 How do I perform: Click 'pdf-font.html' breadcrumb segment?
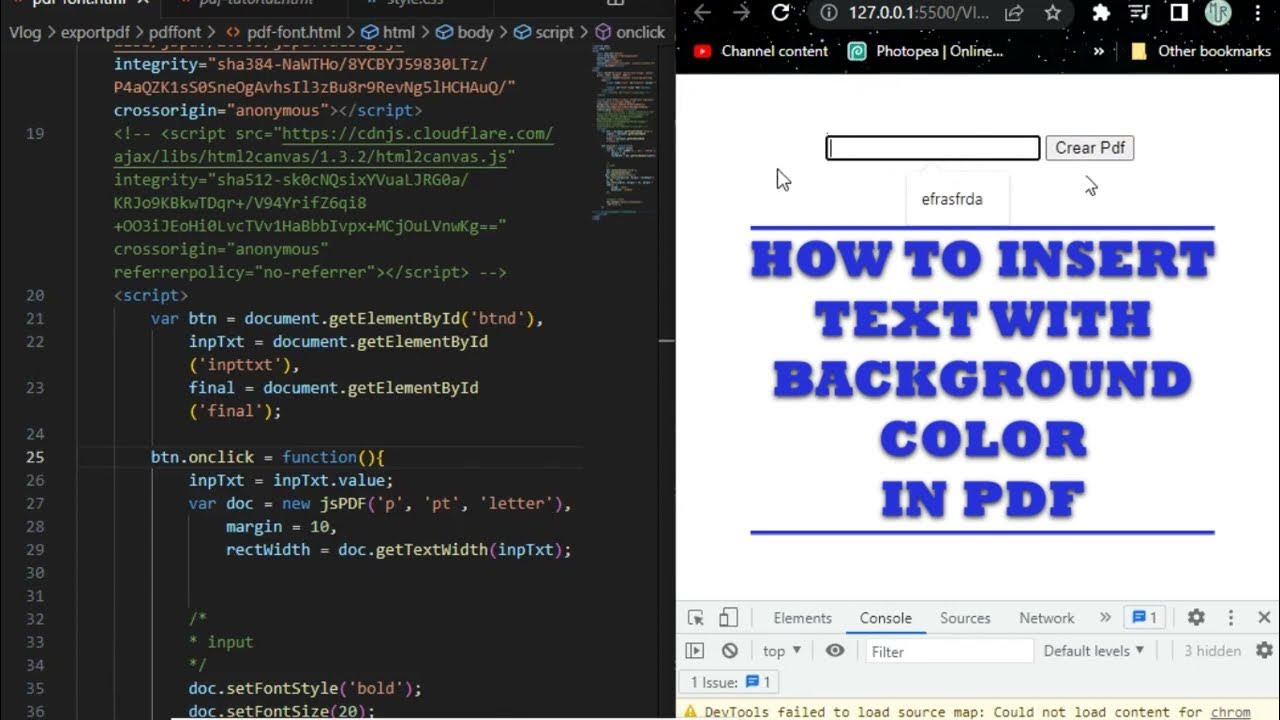(x=294, y=32)
